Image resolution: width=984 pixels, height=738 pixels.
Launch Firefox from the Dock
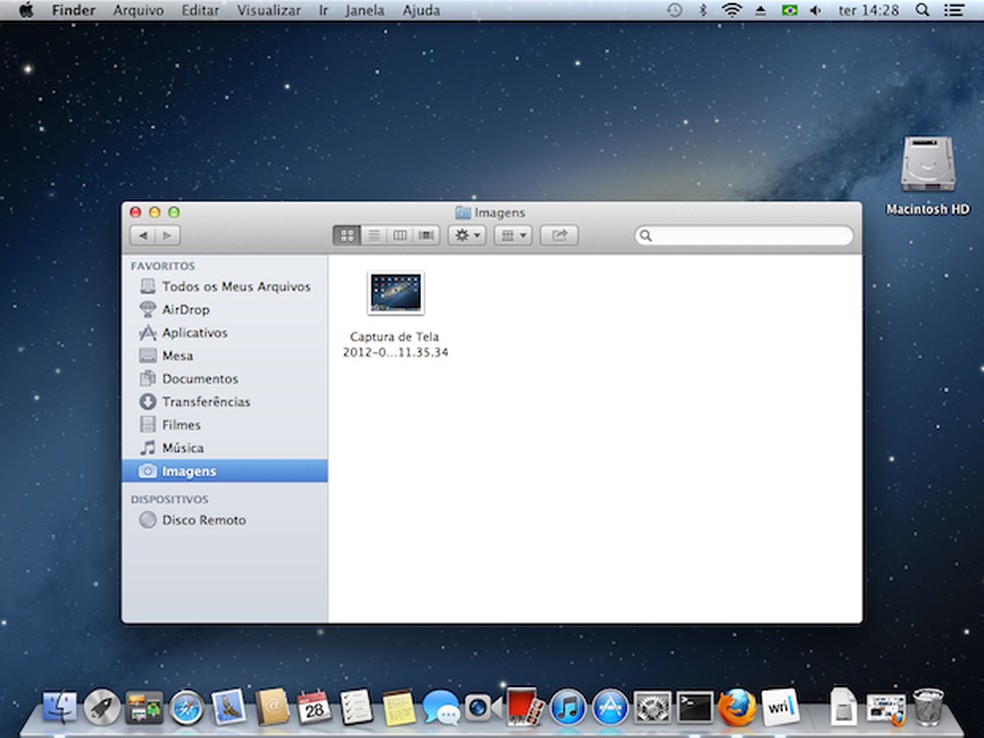737,706
